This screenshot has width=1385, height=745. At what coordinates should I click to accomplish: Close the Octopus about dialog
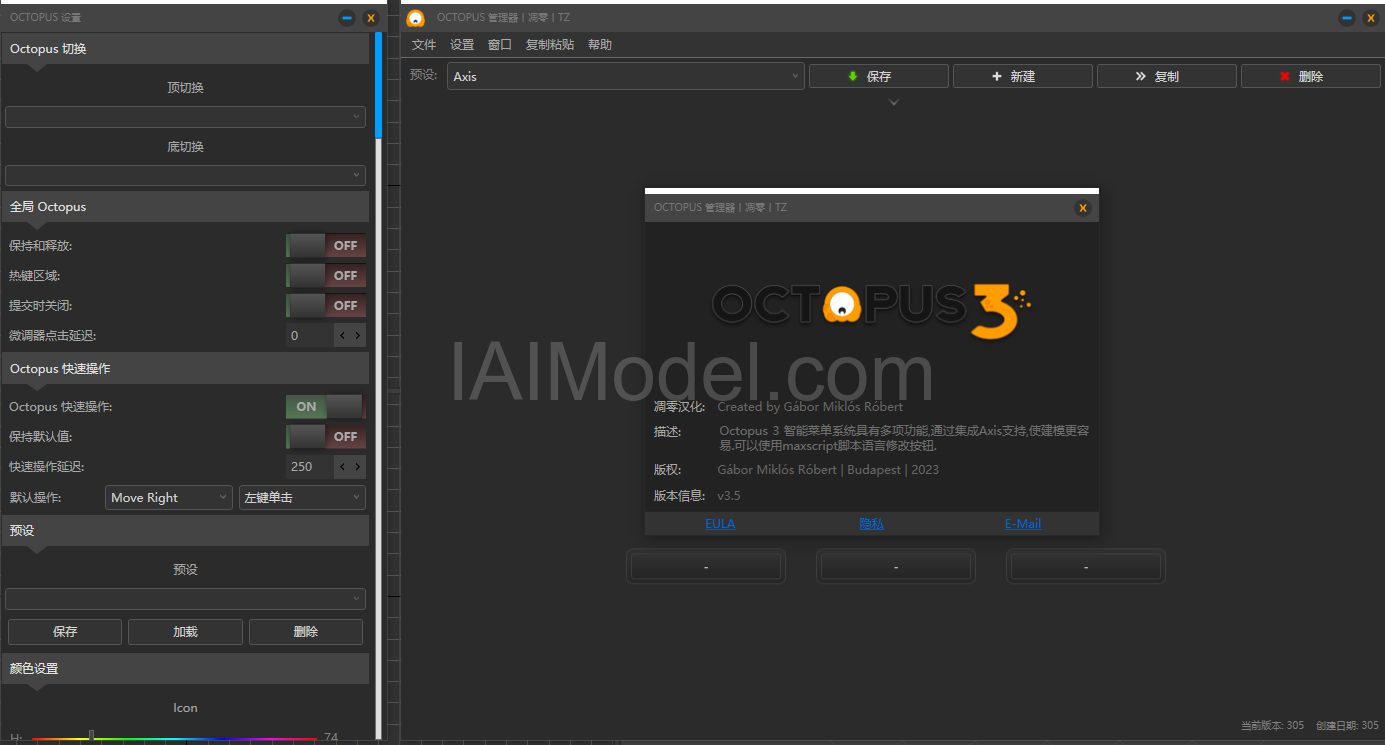click(x=1082, y=208)
